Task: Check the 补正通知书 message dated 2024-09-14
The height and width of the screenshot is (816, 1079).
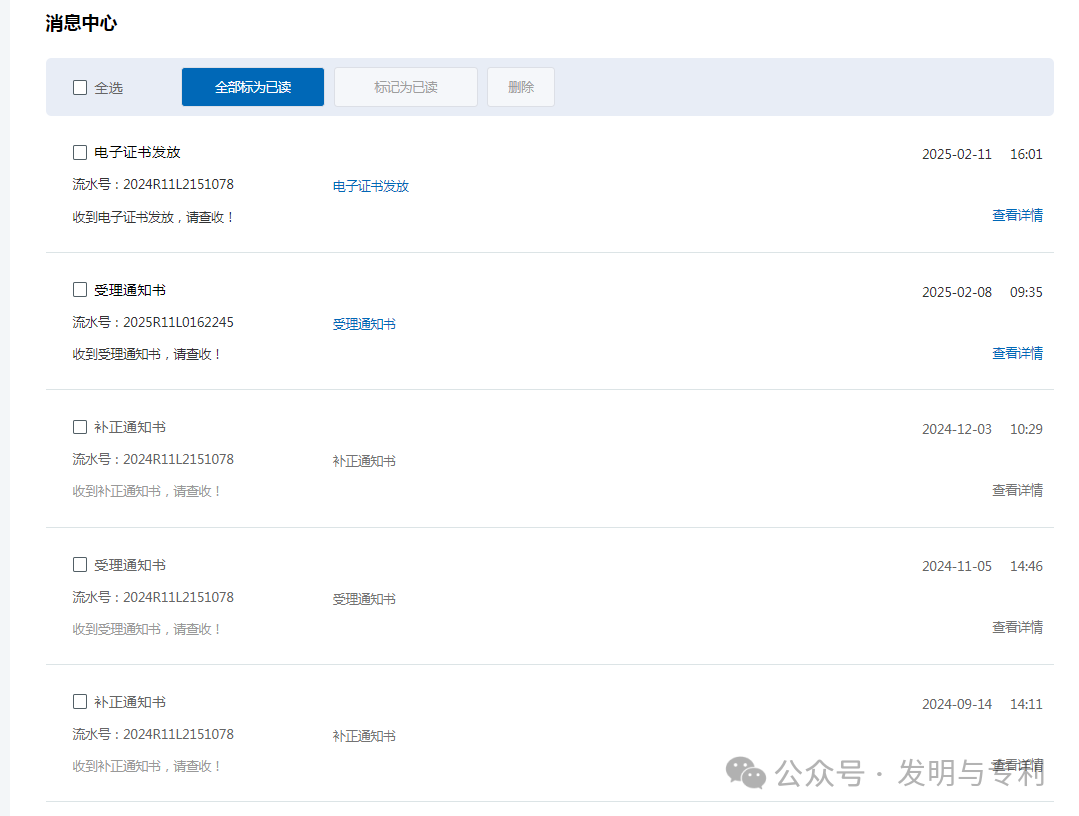Action: tap(79, 701)
